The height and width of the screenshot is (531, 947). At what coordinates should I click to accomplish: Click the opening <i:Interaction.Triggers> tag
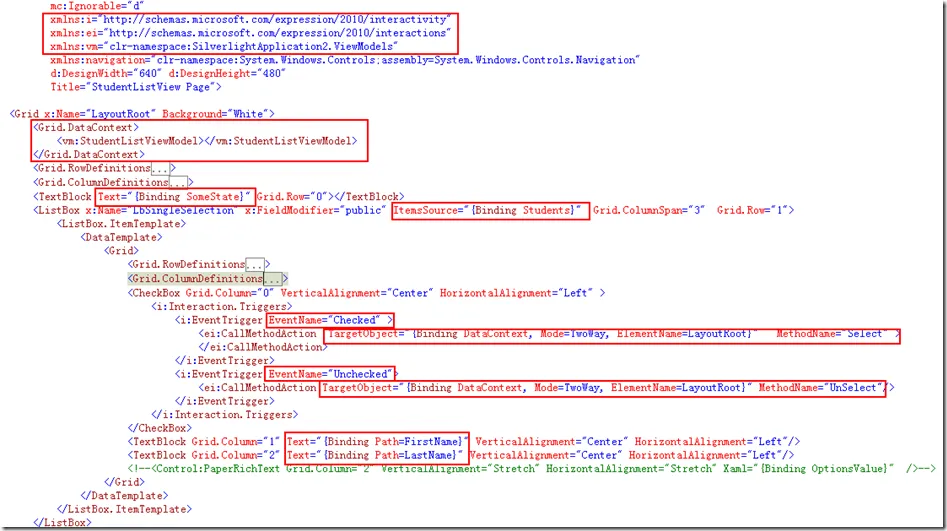click(222, 306)
